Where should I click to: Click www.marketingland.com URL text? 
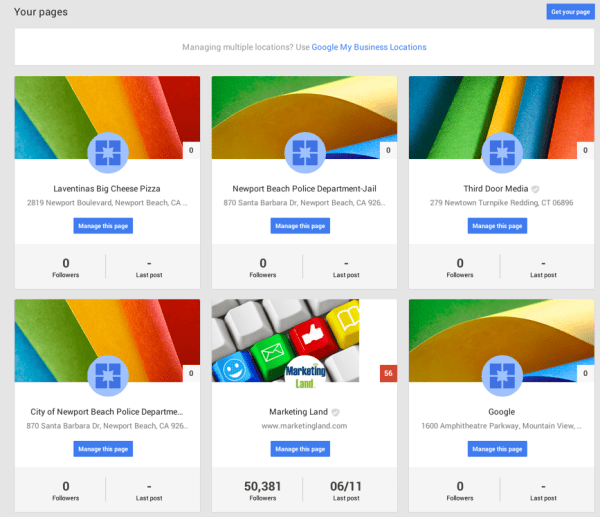(x=304, y=426)
